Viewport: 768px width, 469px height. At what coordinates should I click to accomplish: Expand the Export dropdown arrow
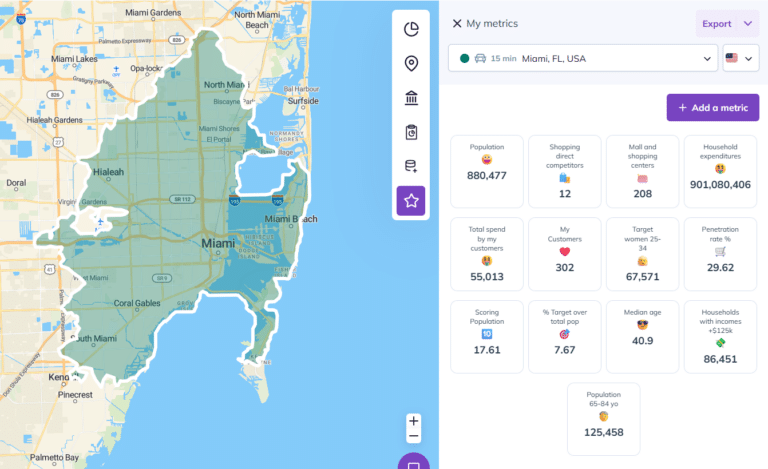click(747, 23)
